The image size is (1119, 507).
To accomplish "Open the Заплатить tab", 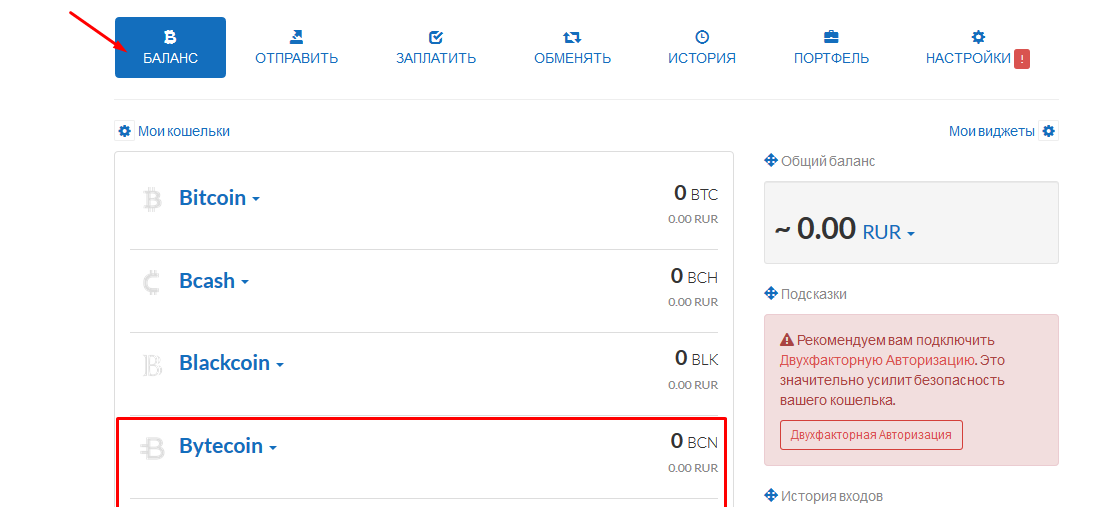I will coord(436,47).
